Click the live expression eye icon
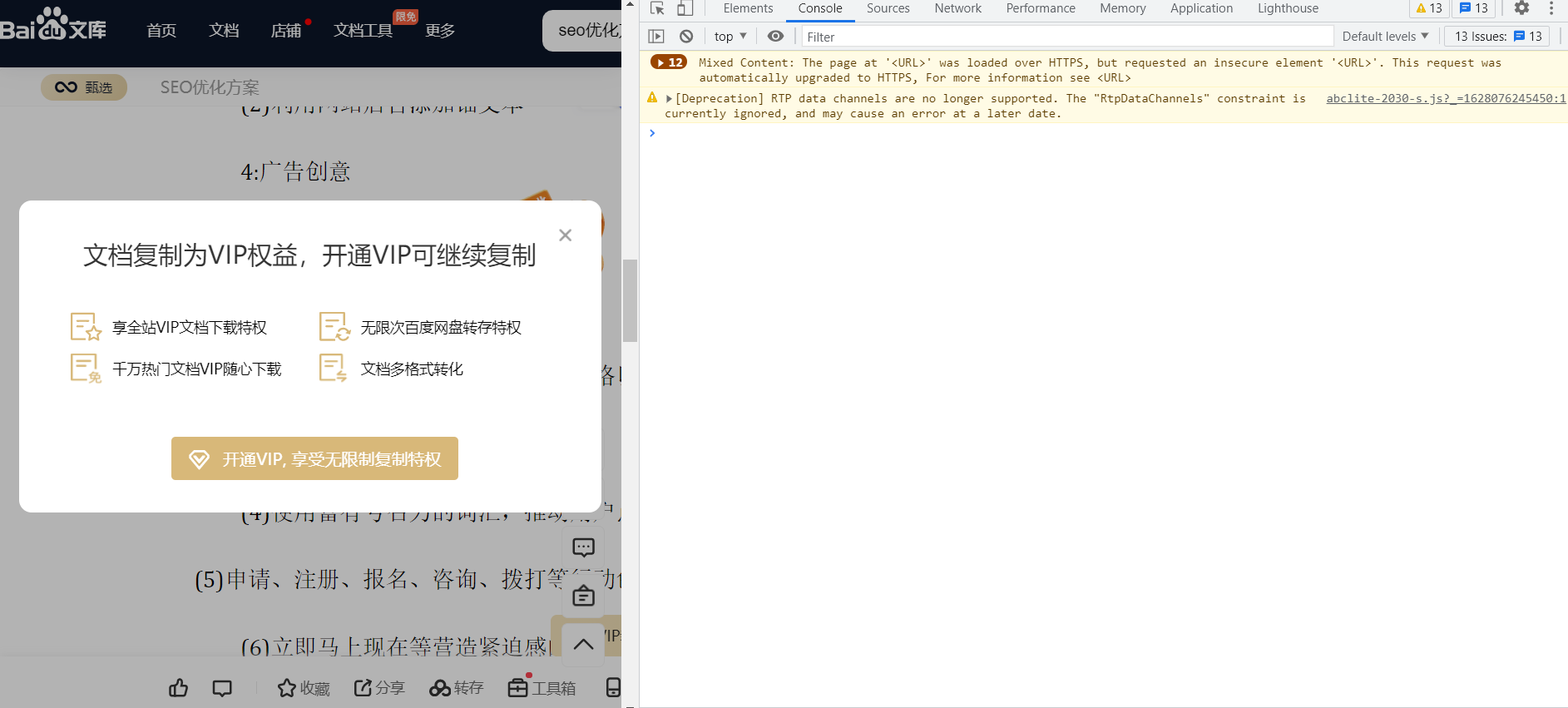This screenshot has height=708, width=1568. tap(775, 36)
